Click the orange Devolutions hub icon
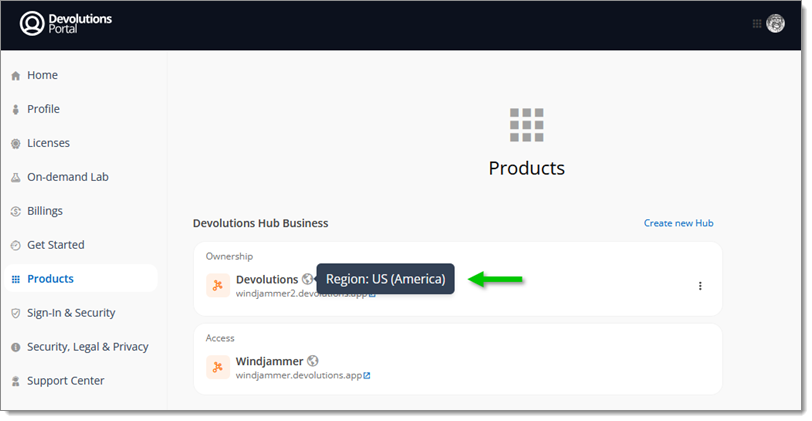The image size is (812, 421). [218, 286]
